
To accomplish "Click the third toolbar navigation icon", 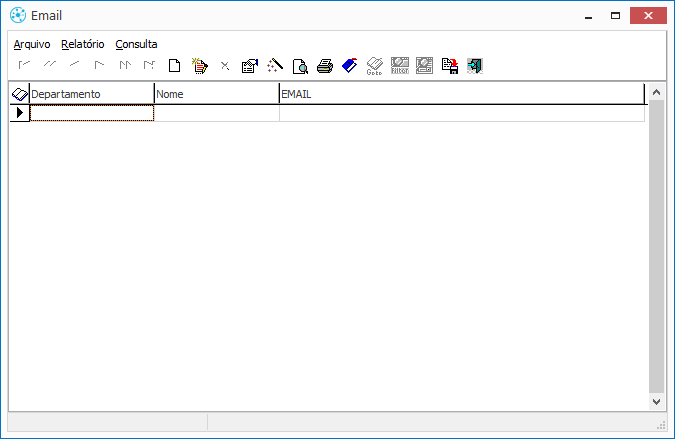I will tap(74, 64).
